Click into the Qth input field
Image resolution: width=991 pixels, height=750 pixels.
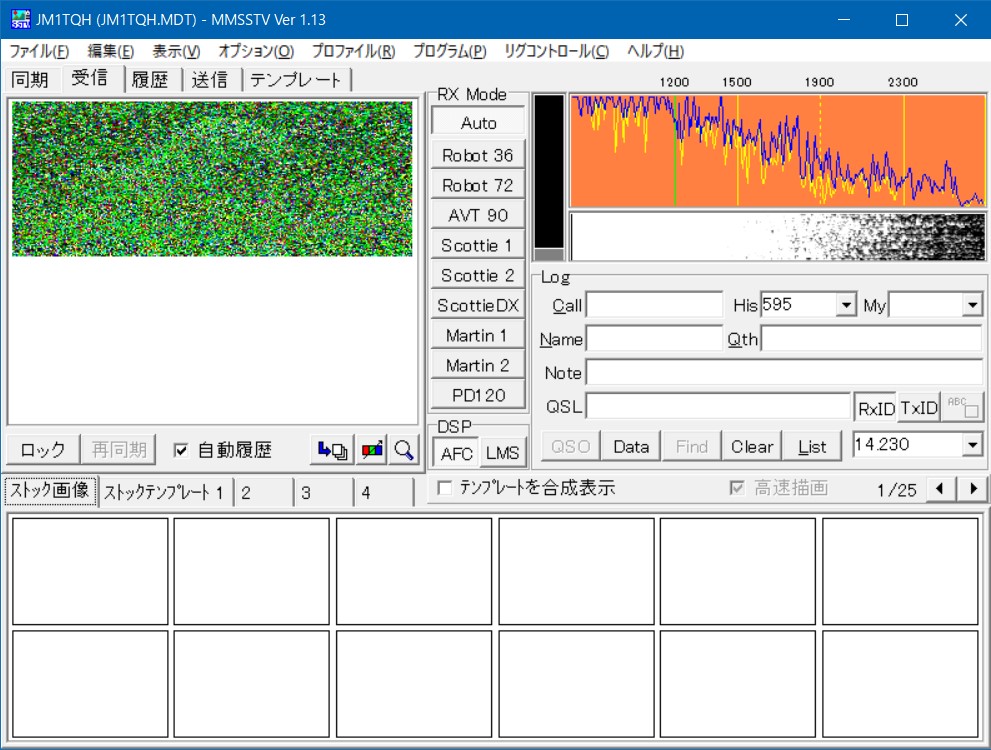[871, 339]
